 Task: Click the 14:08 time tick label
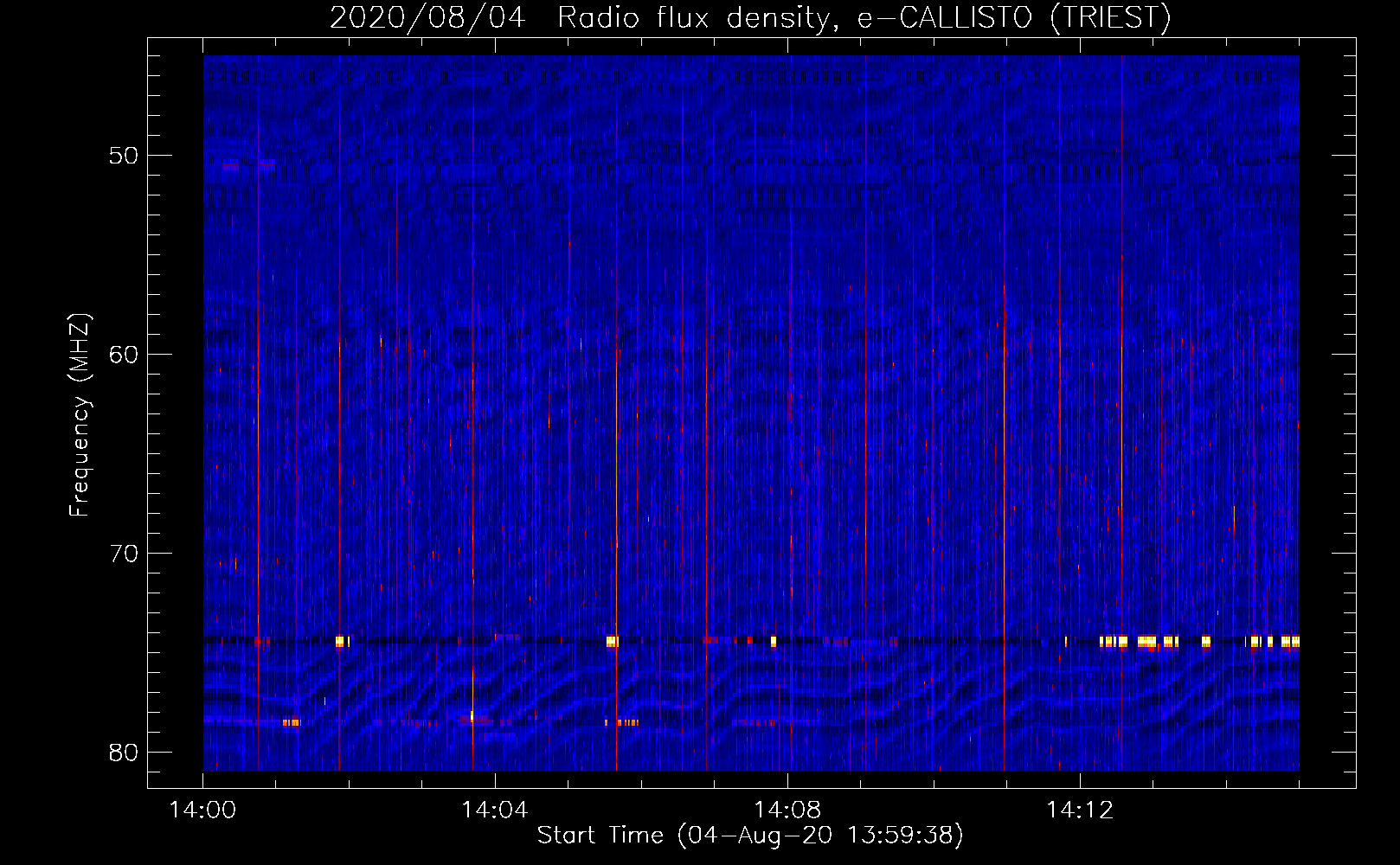[x=787, y=811]
